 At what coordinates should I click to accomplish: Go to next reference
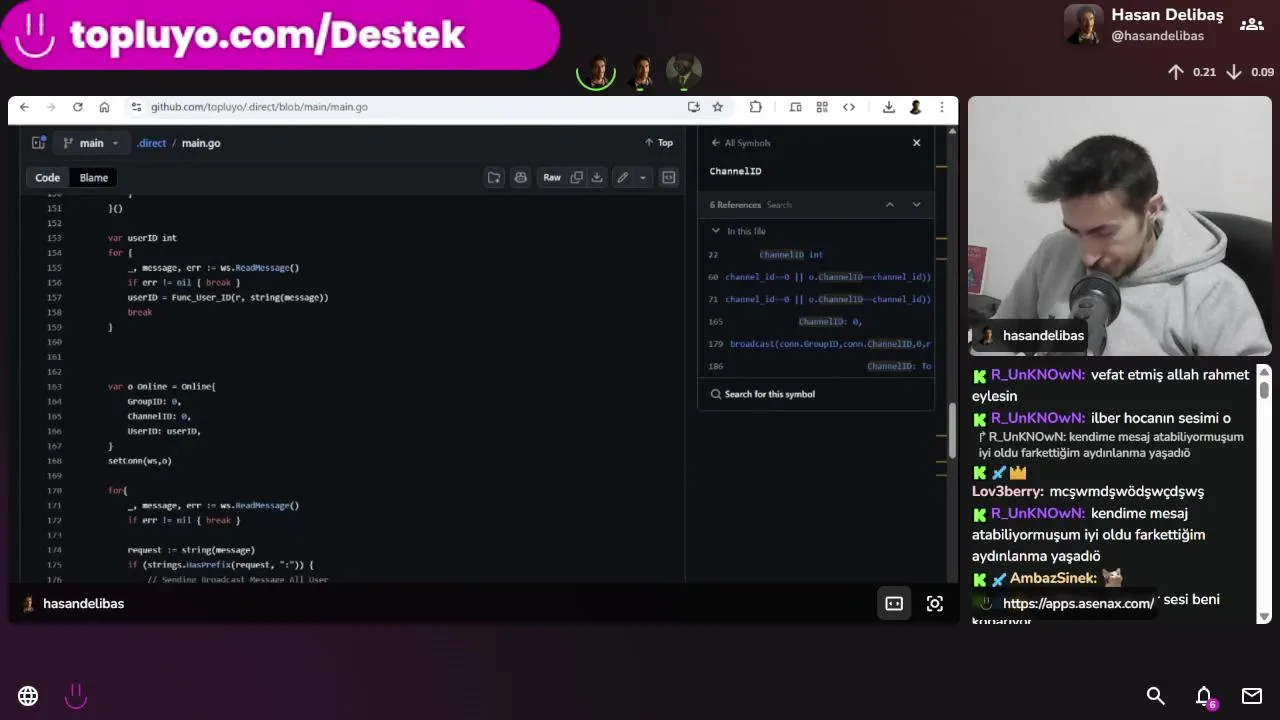coord(916,205)
